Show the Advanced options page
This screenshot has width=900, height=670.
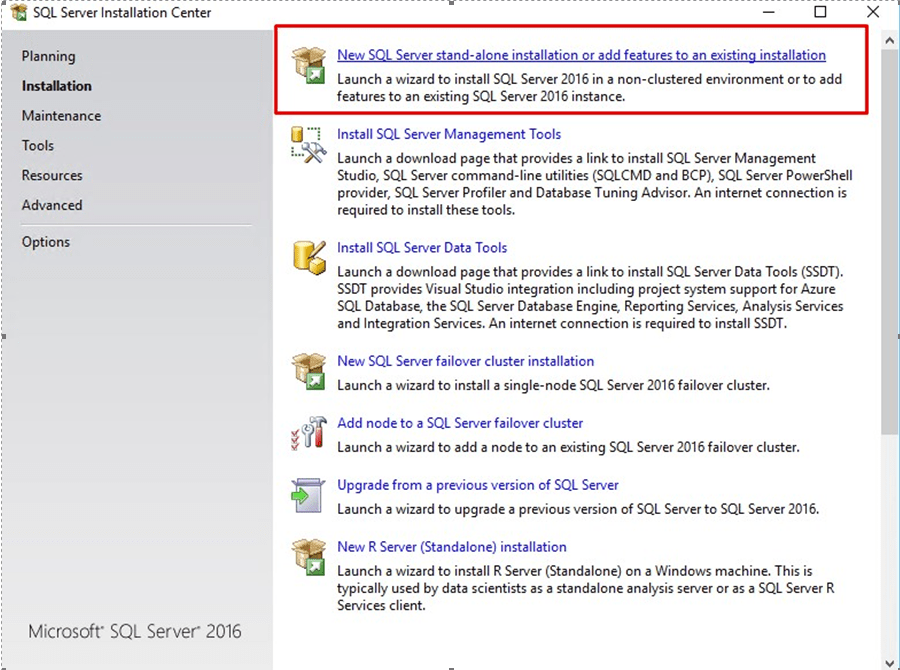click(x=52, y=205)
